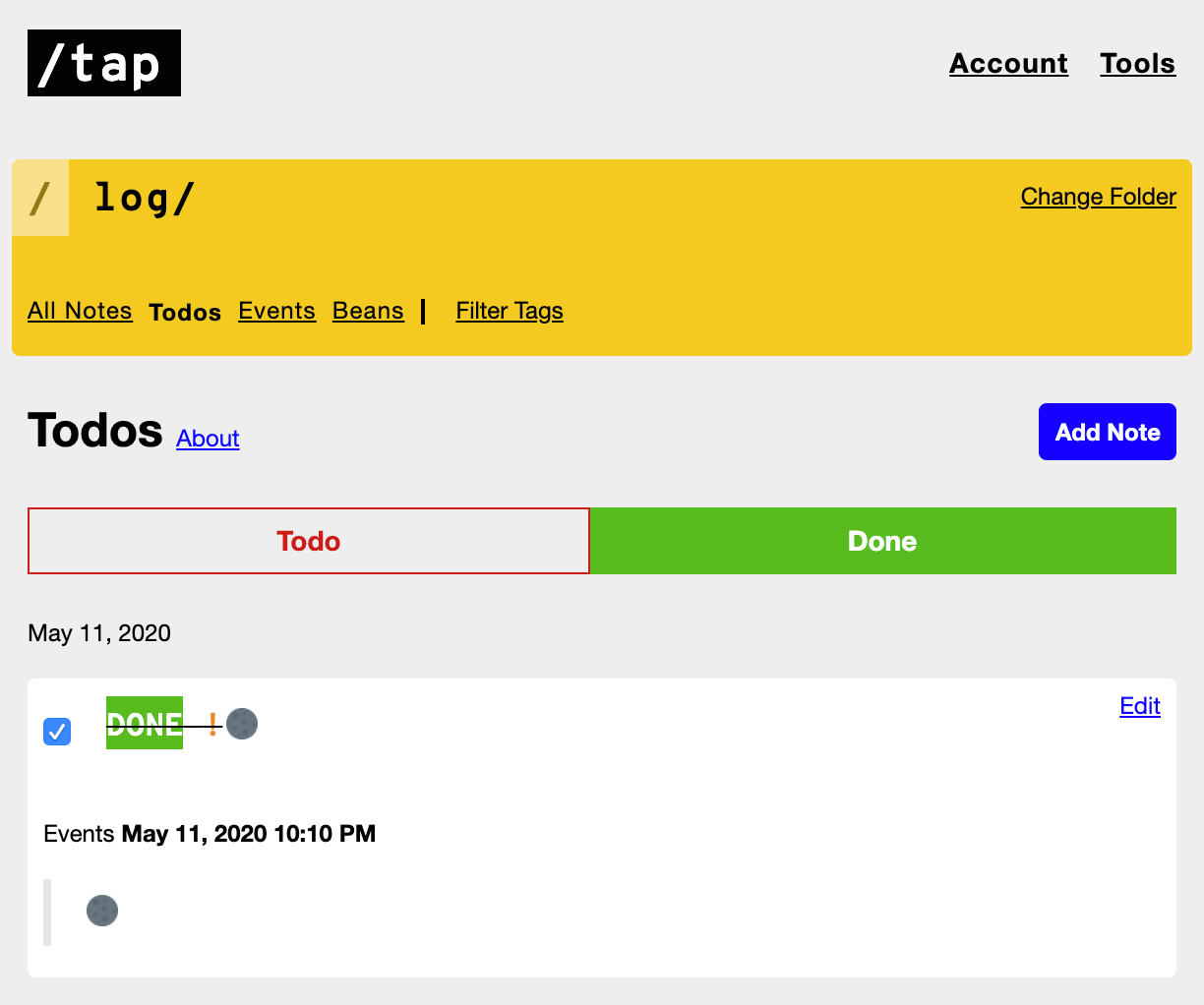Click the root slash folder icon

pyautogui.click(x=40, y=198)
